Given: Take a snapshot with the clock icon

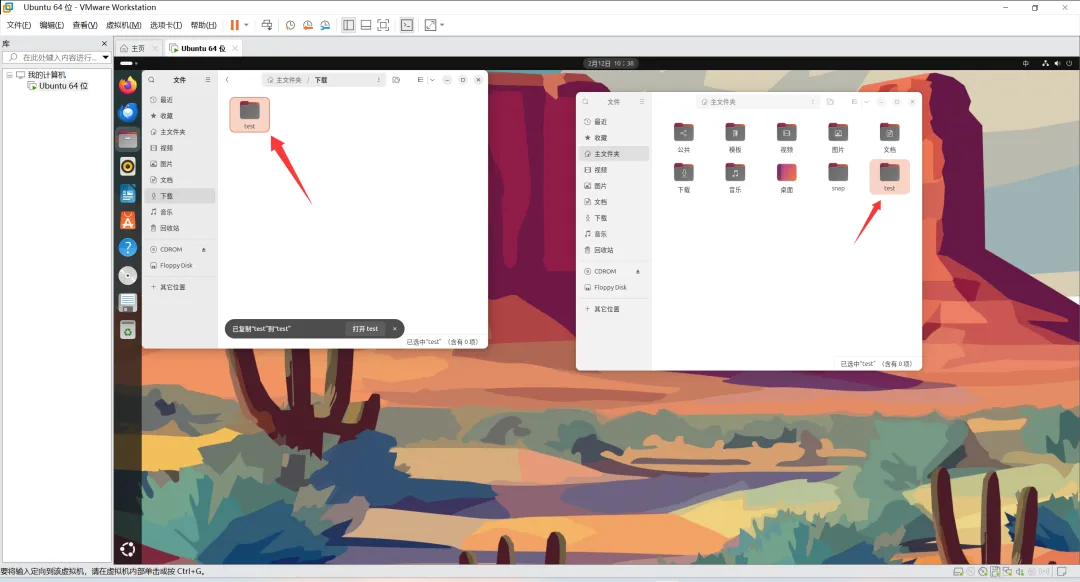Looking at the screenshot, I should [x=290, y=25].
